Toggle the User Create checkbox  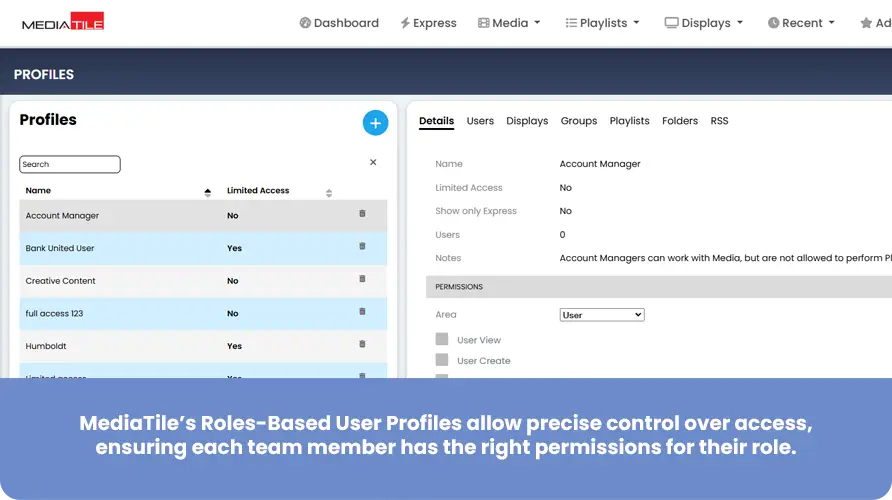coord(442,360)
